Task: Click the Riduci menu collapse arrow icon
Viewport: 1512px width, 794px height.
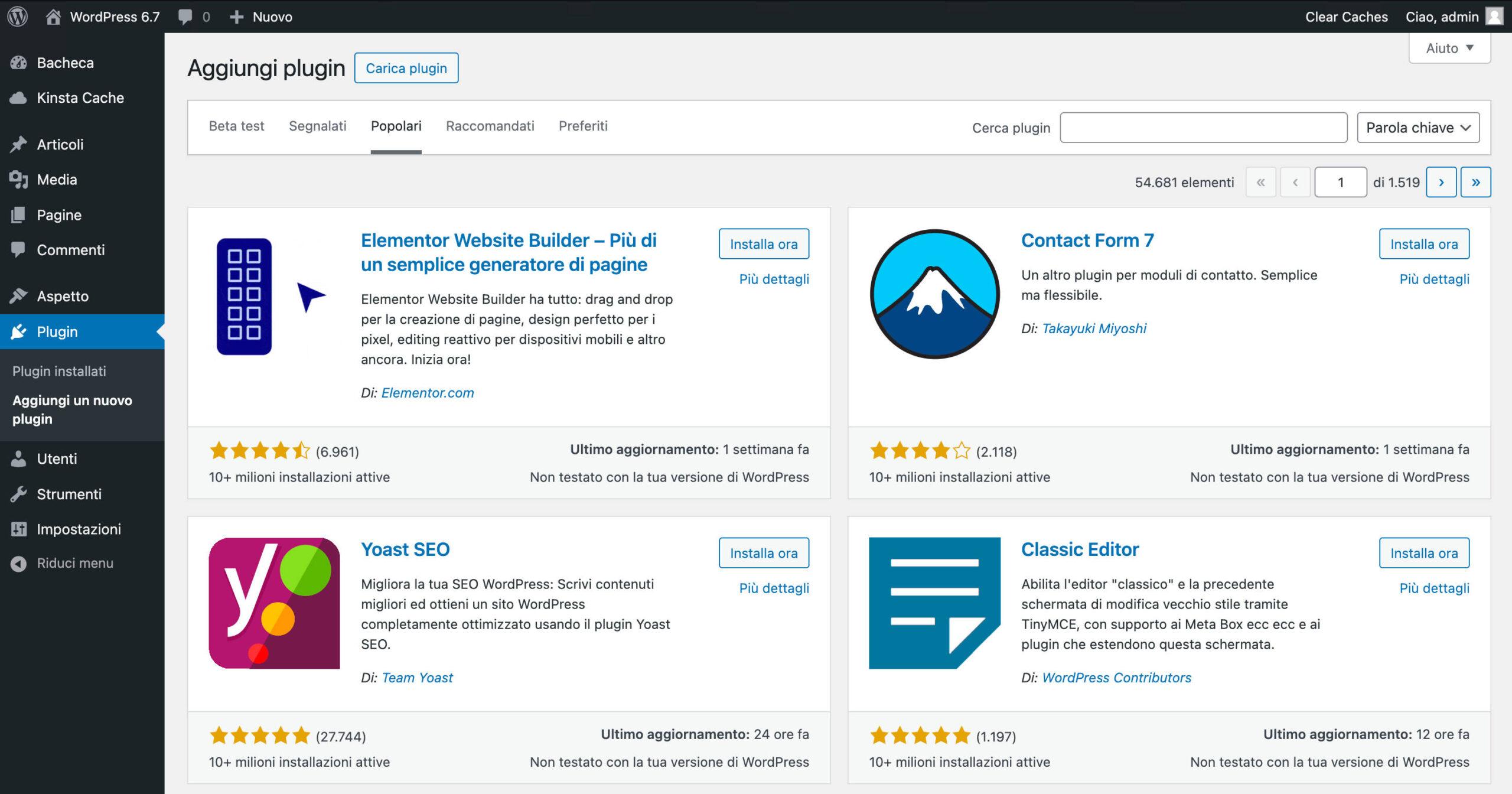Action: click(18, 564)
